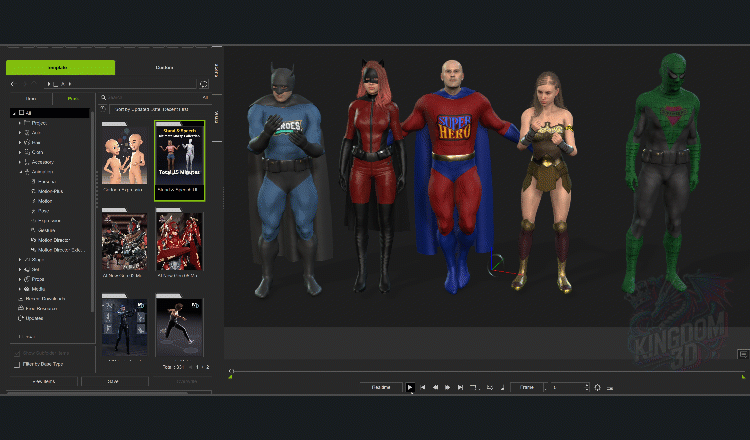Toggle the All checkbox in the tree
Screen dimensions: 750x440
(x=21, y=112)
